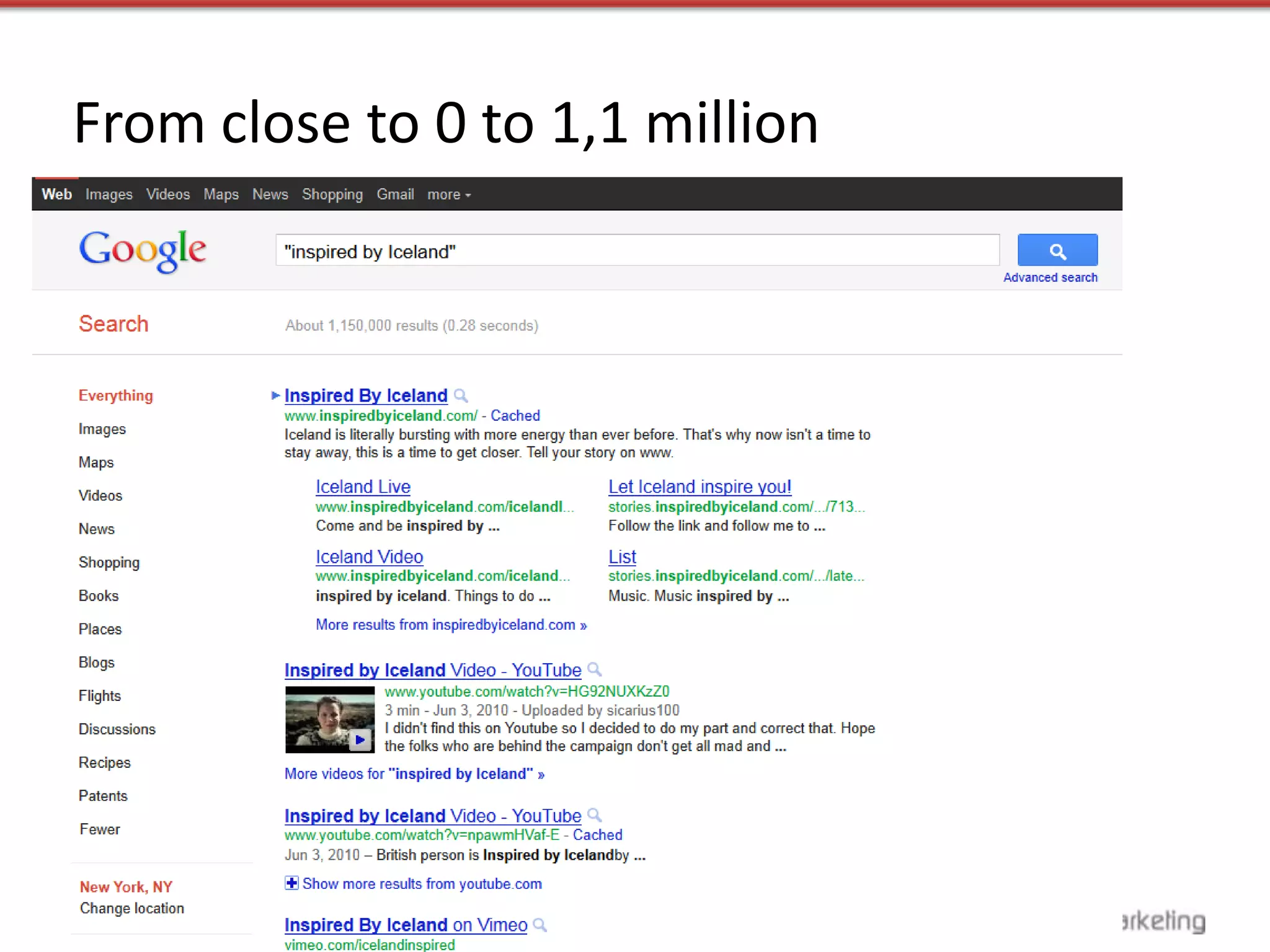Filter results by Discussions
The height and width of the screenshot is (952, 1270).
117,729
